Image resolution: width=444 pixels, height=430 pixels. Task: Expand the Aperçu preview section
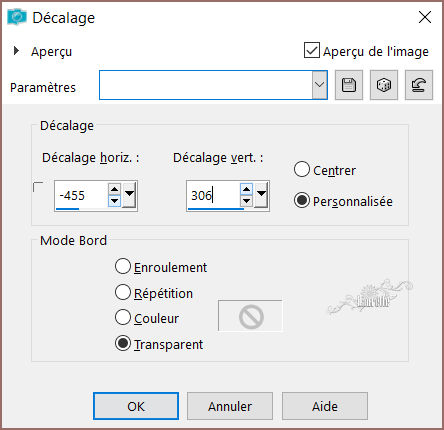tap(16, 51)
